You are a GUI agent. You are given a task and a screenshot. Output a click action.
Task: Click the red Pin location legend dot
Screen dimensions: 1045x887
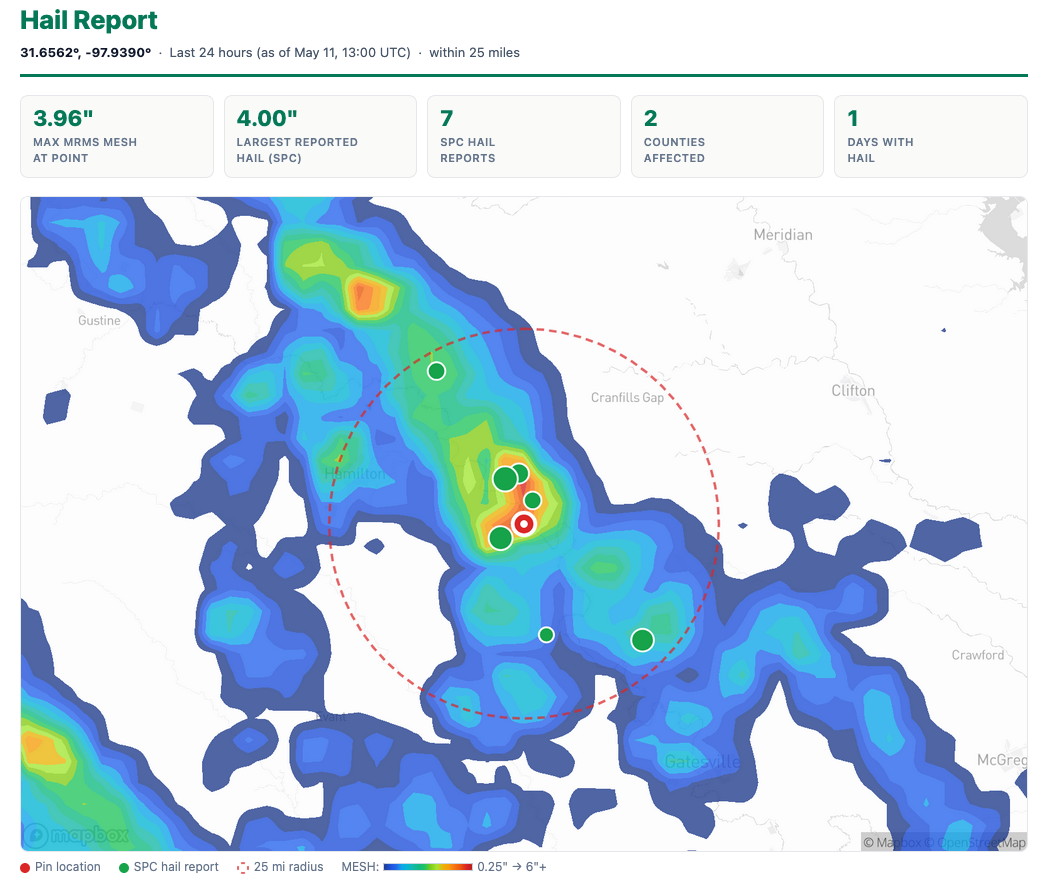[25, 868]
